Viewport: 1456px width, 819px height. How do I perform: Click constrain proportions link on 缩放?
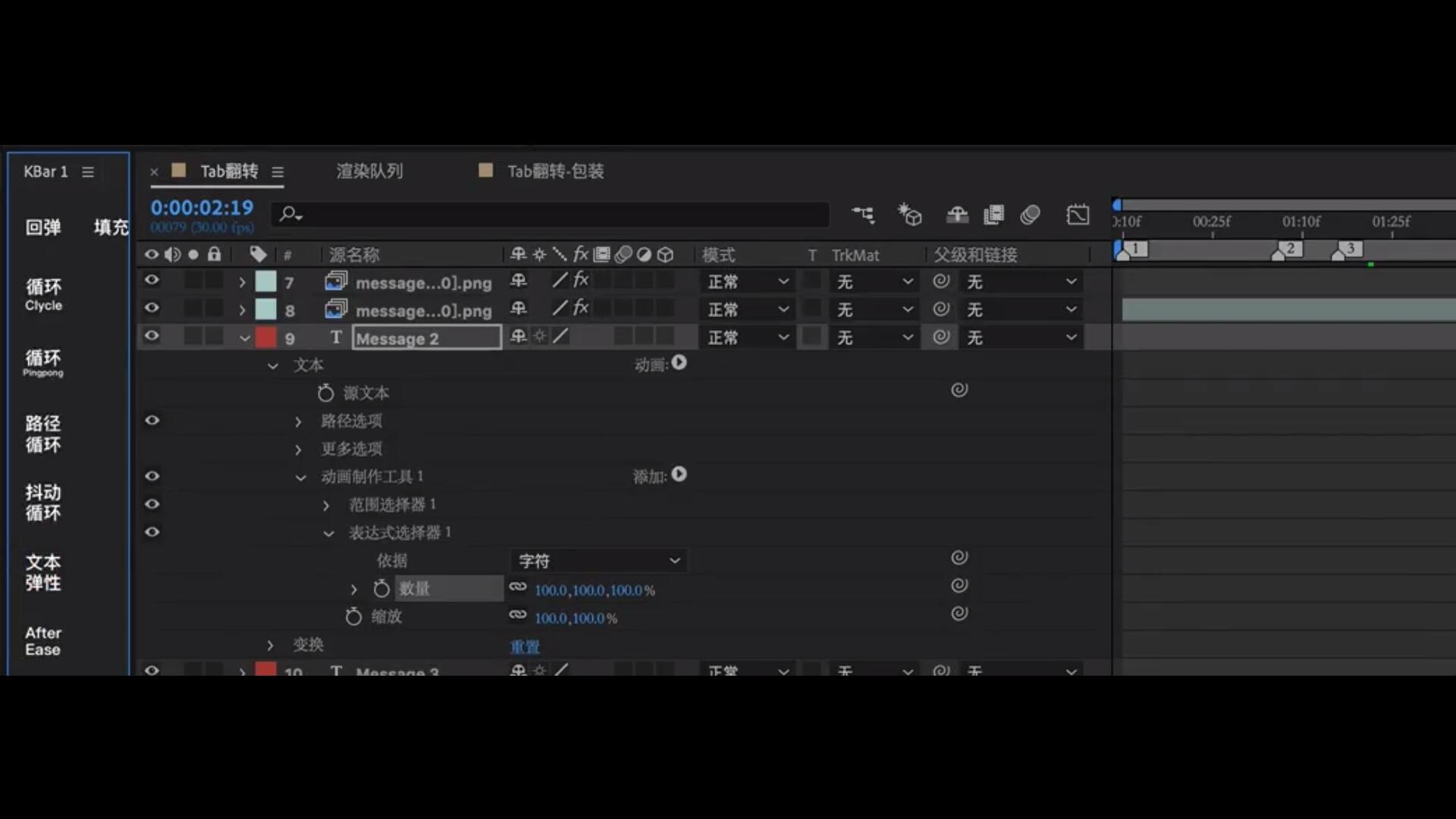[518, 615]
